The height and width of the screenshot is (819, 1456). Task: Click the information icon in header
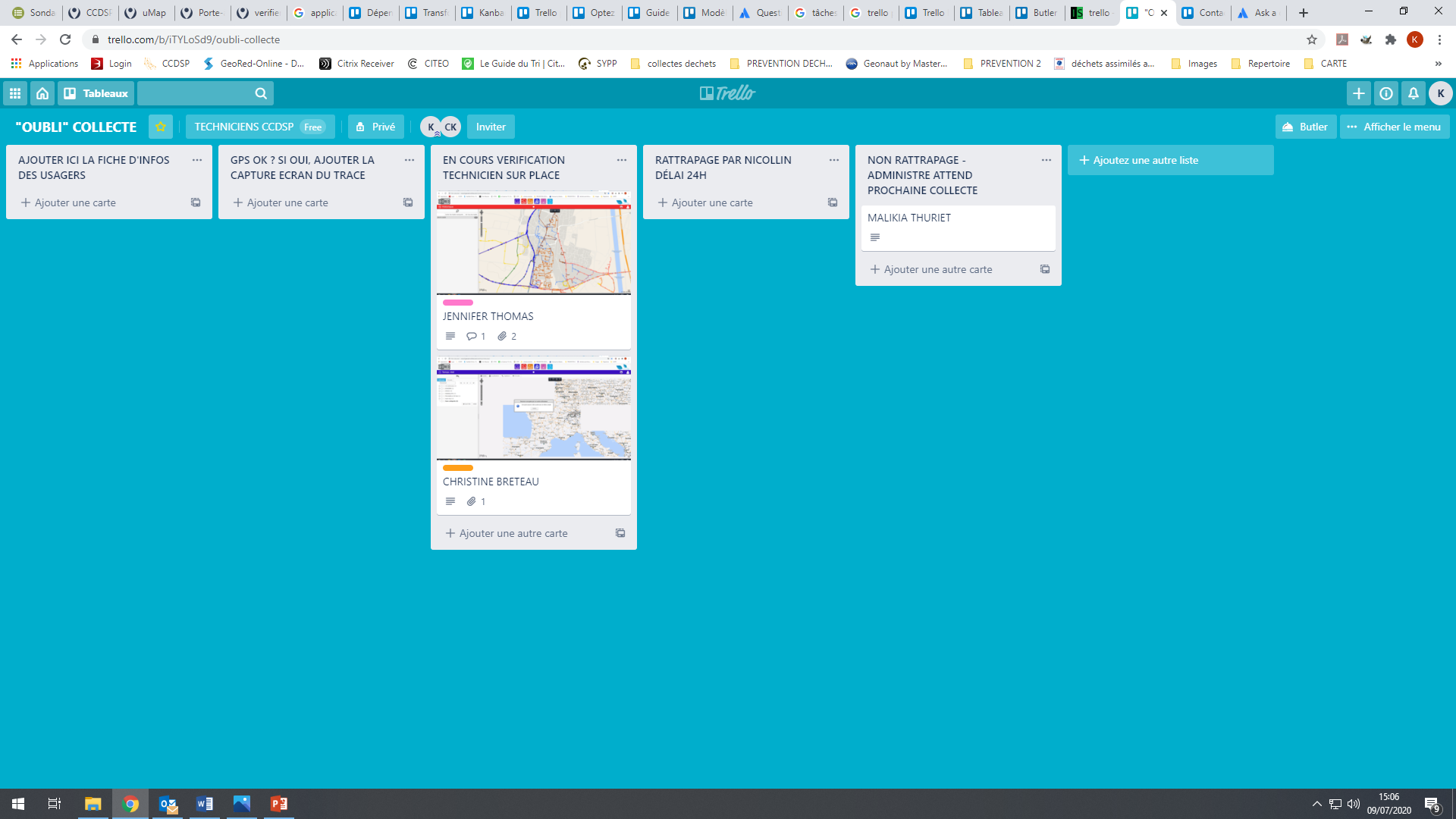(1386, 93)
